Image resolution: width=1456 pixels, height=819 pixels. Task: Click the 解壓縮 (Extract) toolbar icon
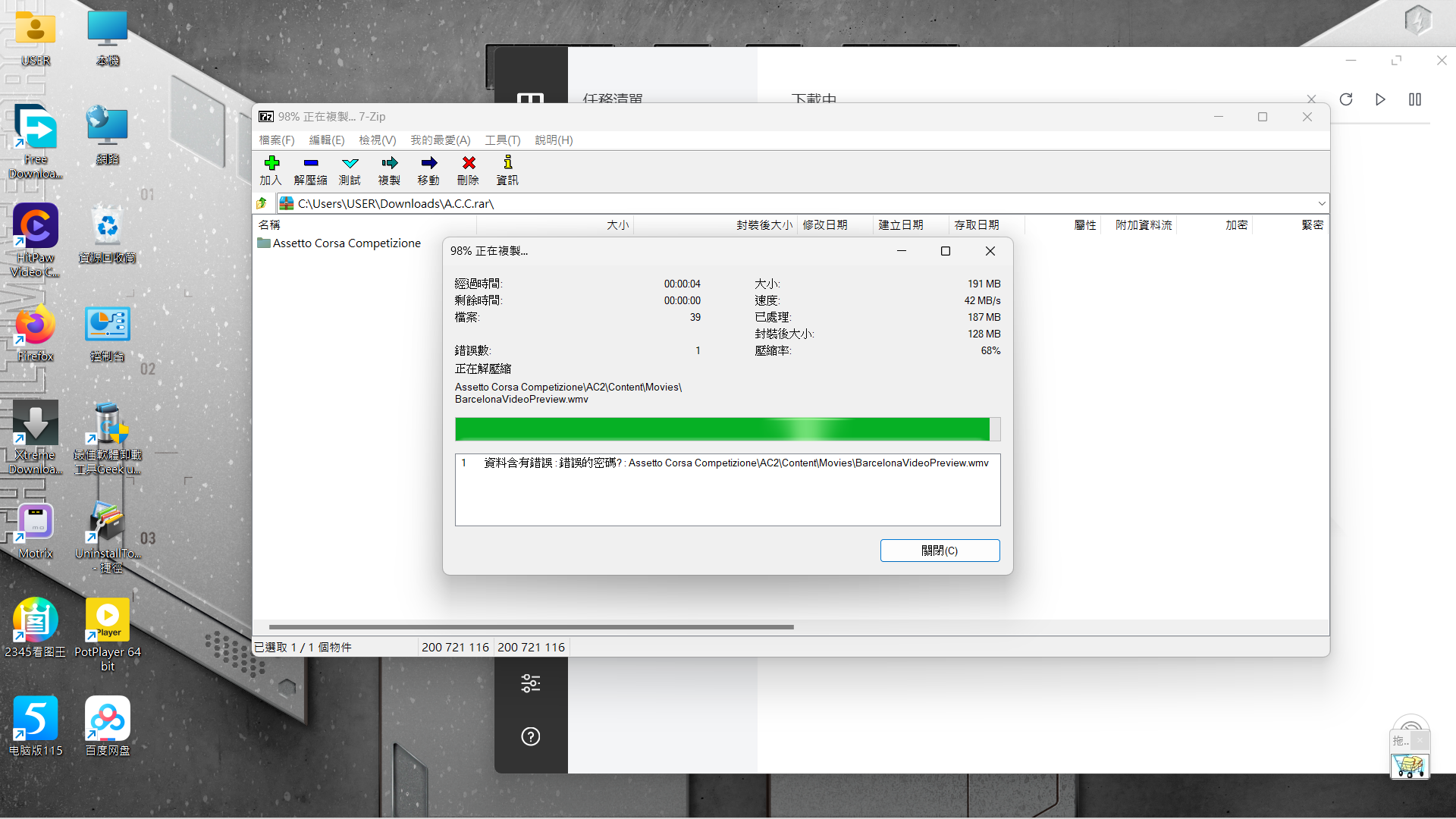point(310,163)
